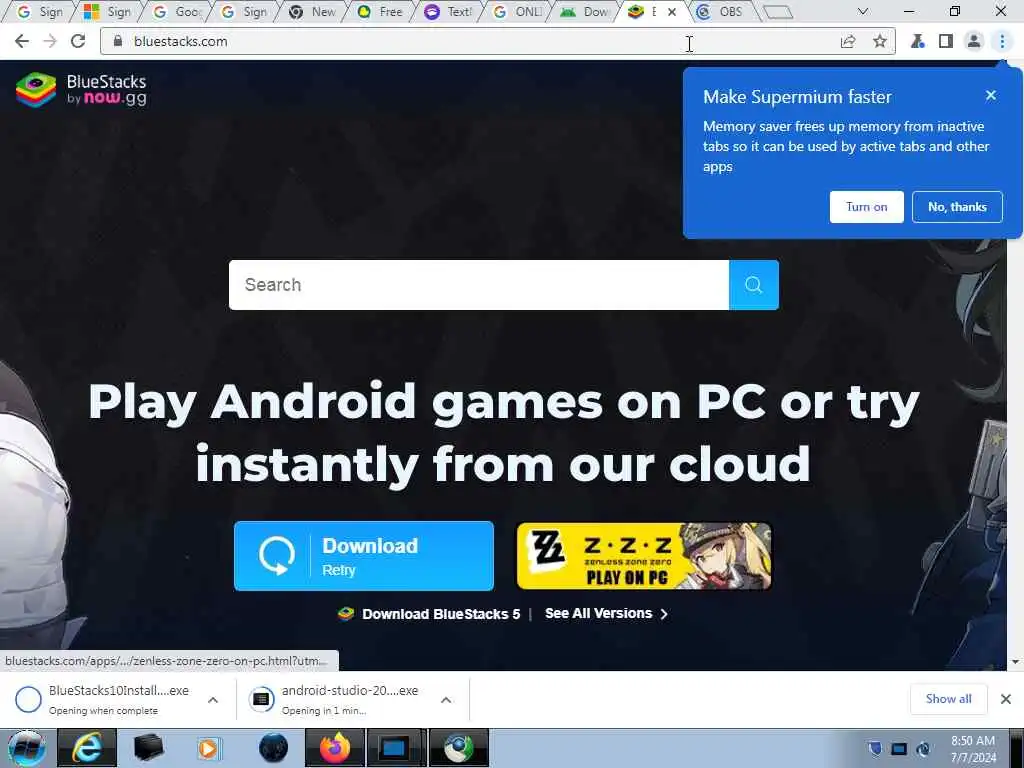The width and height of the screenshot is (1024, 768).
Task: Open the blue window taskbar app
Action: 396,748
